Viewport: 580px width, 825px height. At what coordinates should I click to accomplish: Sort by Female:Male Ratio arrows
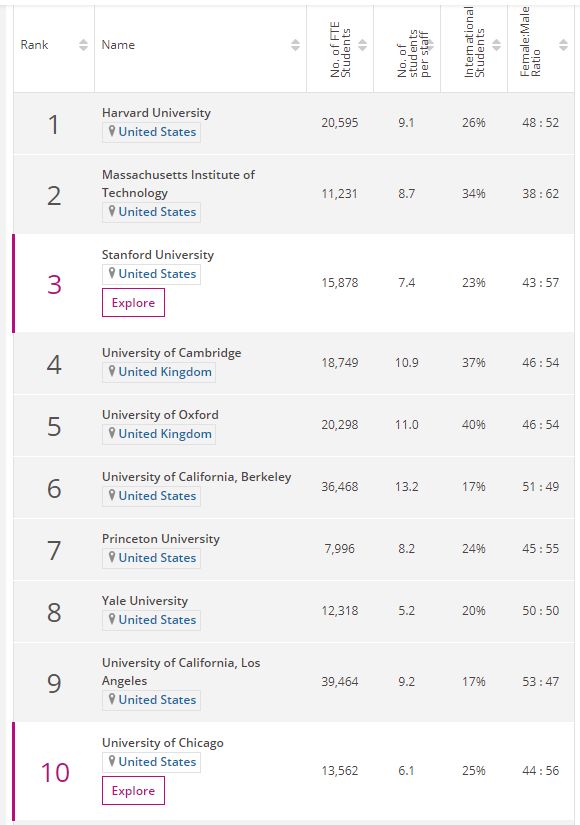563,45
